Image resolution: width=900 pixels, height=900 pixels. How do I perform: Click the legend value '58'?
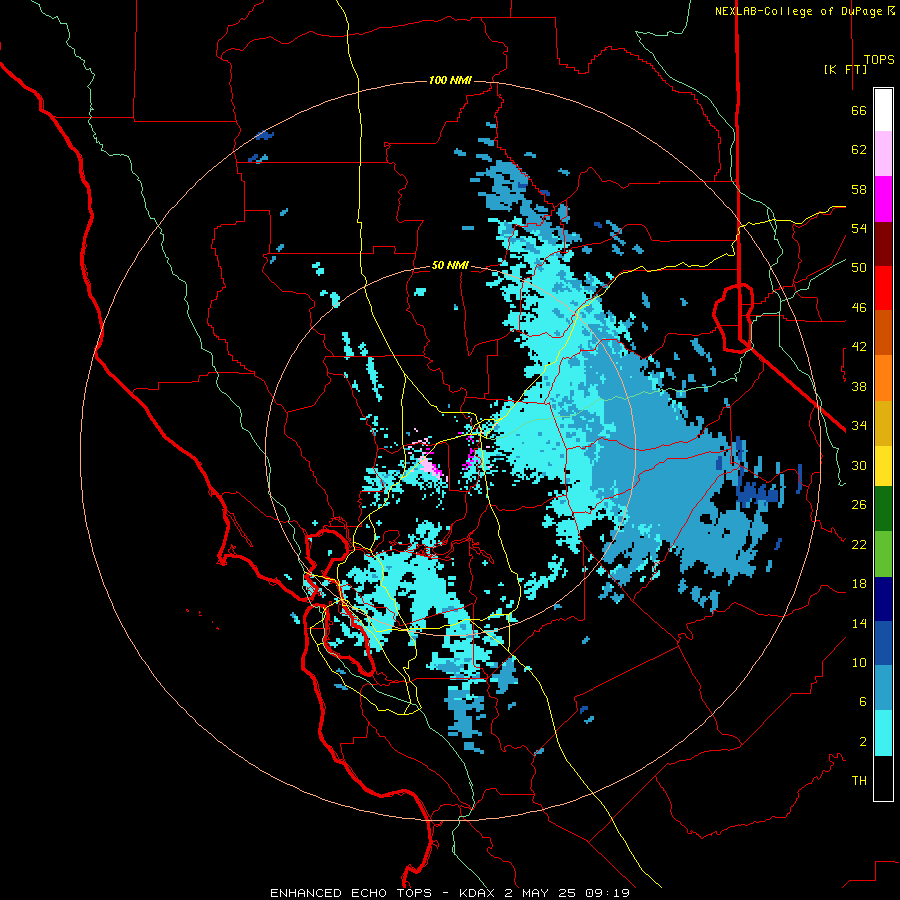coord(859,189)
